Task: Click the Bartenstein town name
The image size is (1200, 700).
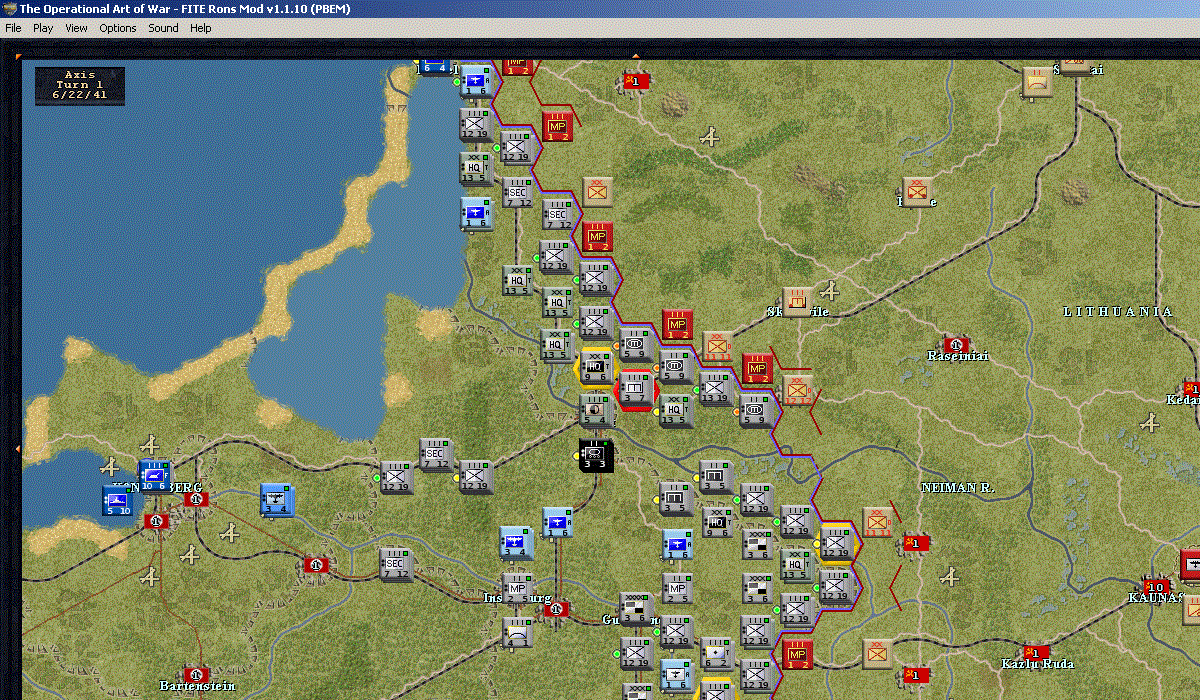Action: (x=197, y=686)
